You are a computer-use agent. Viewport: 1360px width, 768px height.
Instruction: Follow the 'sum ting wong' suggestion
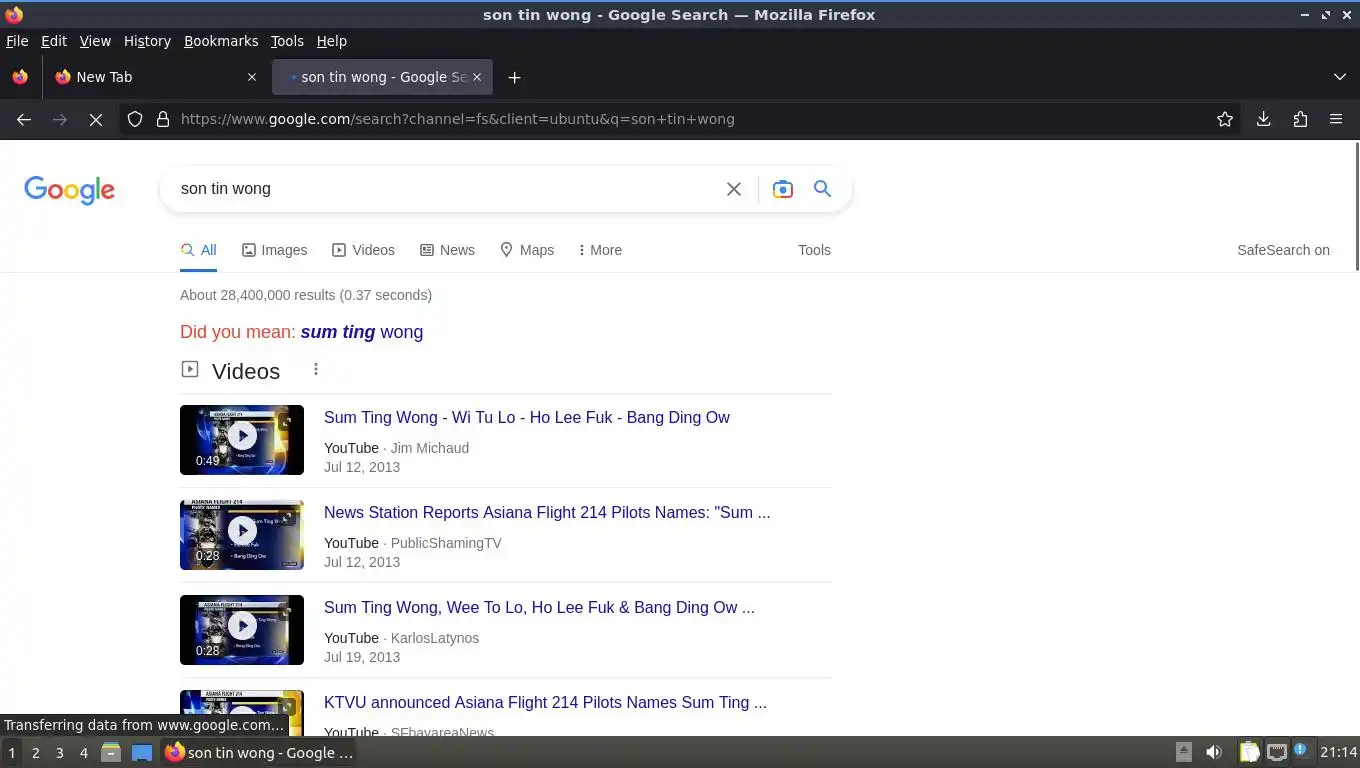coord(362,332)
